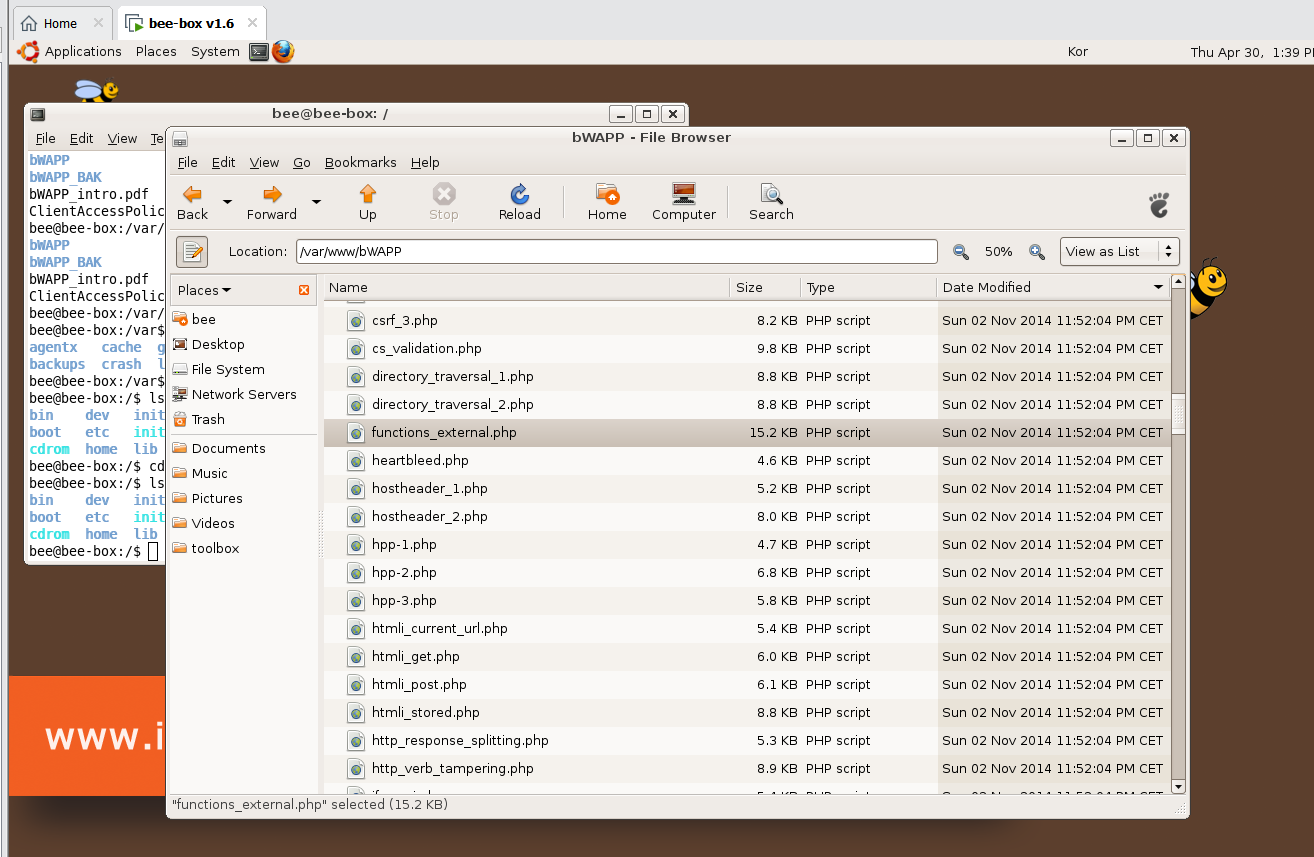1314x857 pixels.
Task: Click the Date Modified column sort arrow
Action: (1158, 288)
